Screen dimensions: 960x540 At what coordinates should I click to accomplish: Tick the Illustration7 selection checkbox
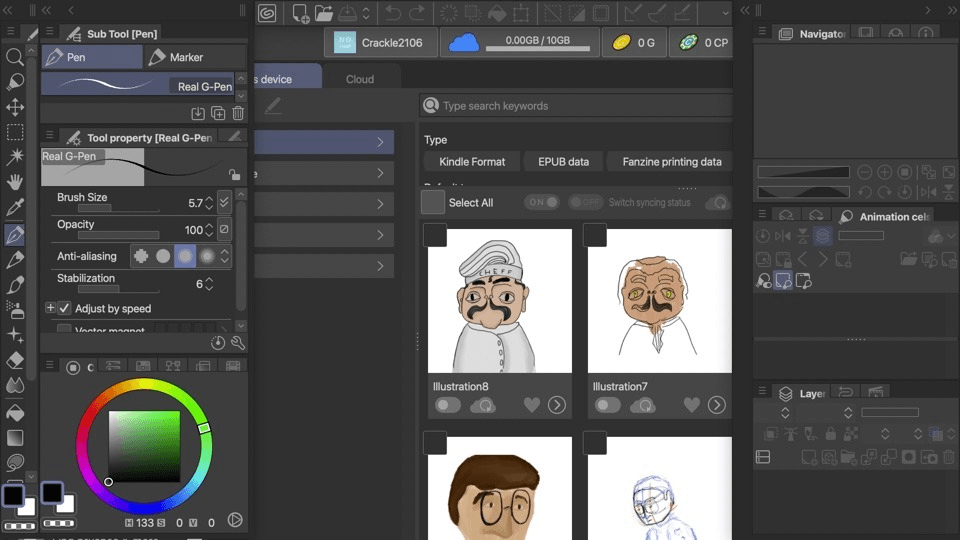[595, 235]
